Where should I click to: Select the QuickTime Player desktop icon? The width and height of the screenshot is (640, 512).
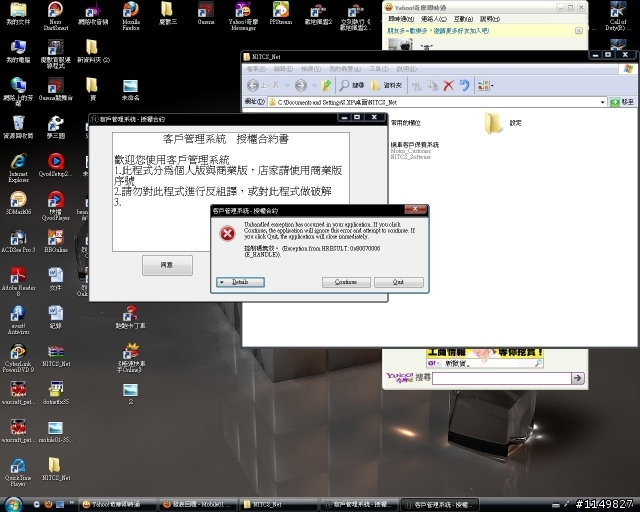point(18,472)
